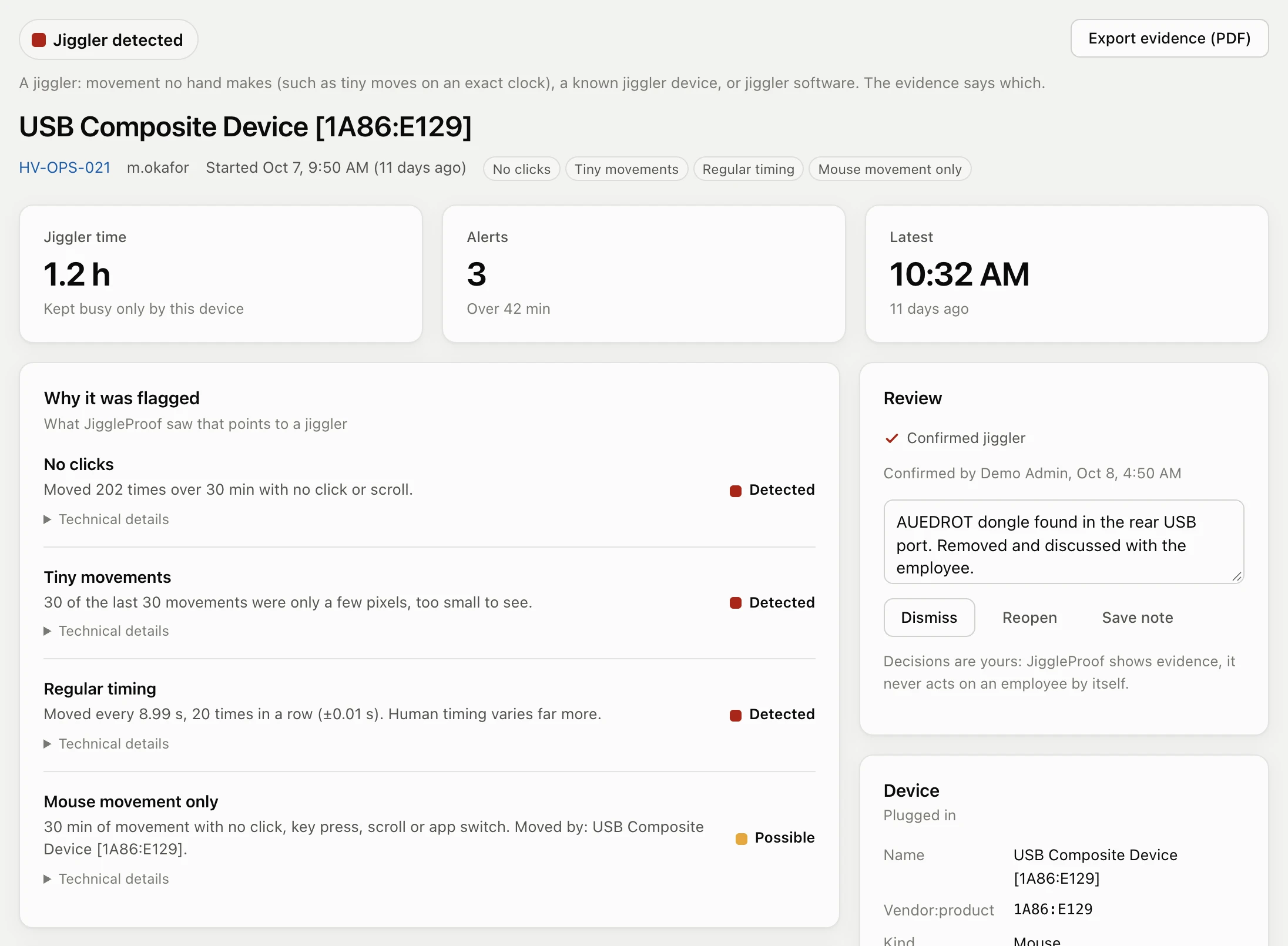Open the HV-OPS-021 machine link
This screenshot has height=946, width=1288.
coord(65,168)
